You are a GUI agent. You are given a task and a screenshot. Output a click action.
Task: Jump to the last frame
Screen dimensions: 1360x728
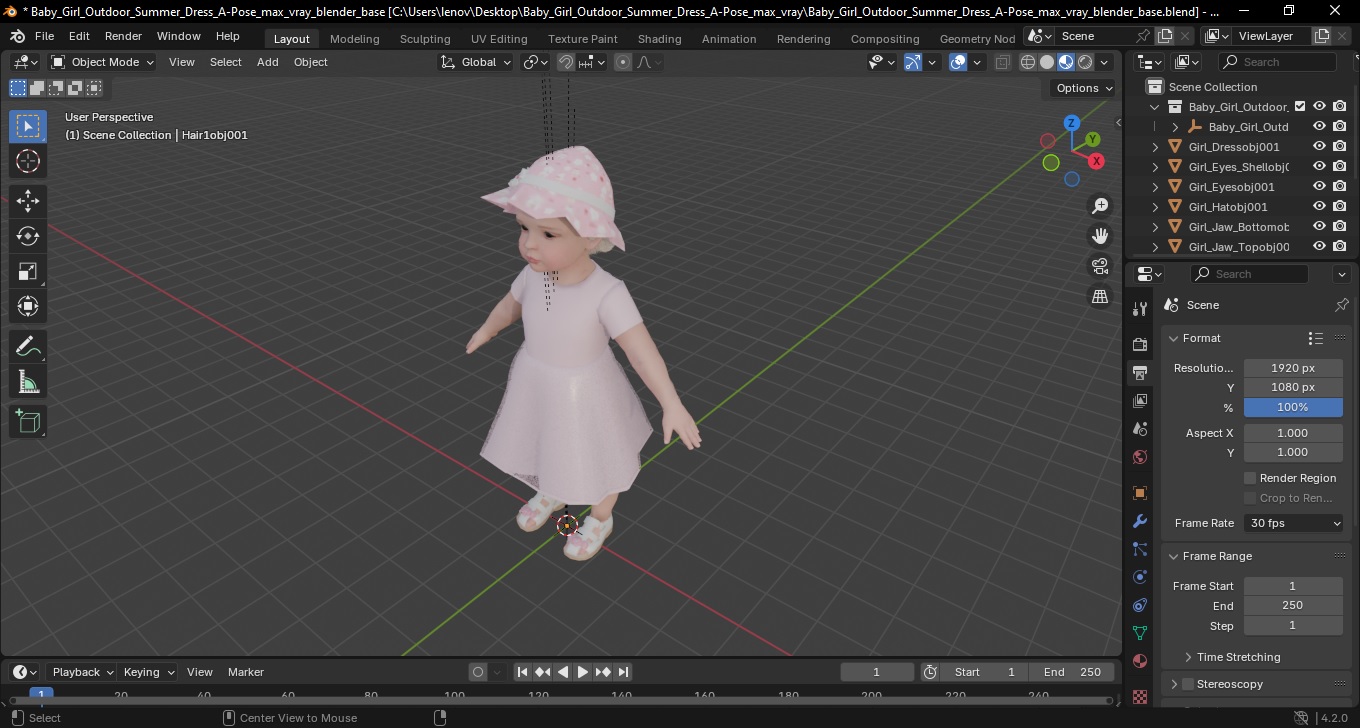click(623, 672)
